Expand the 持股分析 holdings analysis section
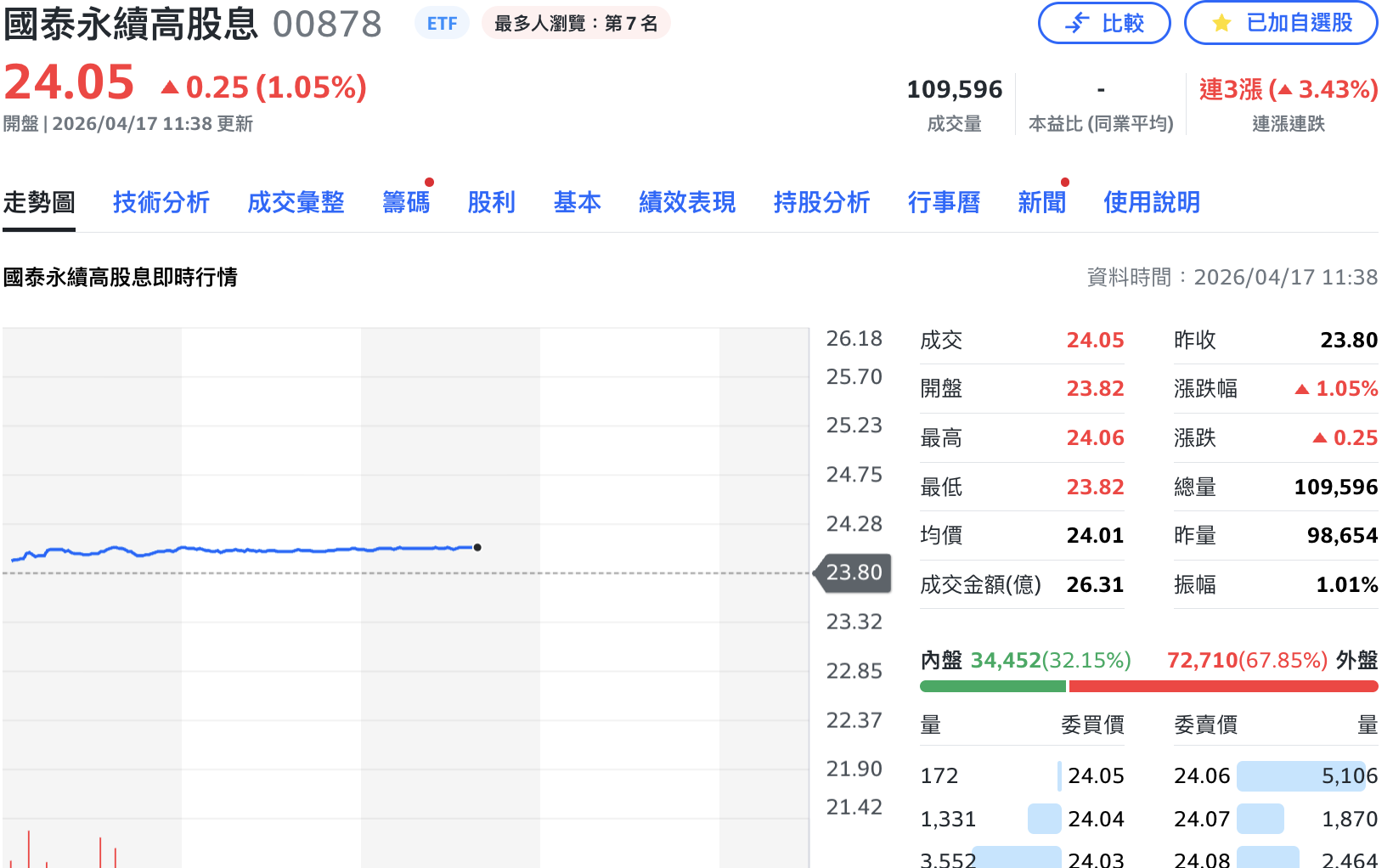Viewport: 1393px width, 868px height. pyautogui.click(x=821, y=202)
